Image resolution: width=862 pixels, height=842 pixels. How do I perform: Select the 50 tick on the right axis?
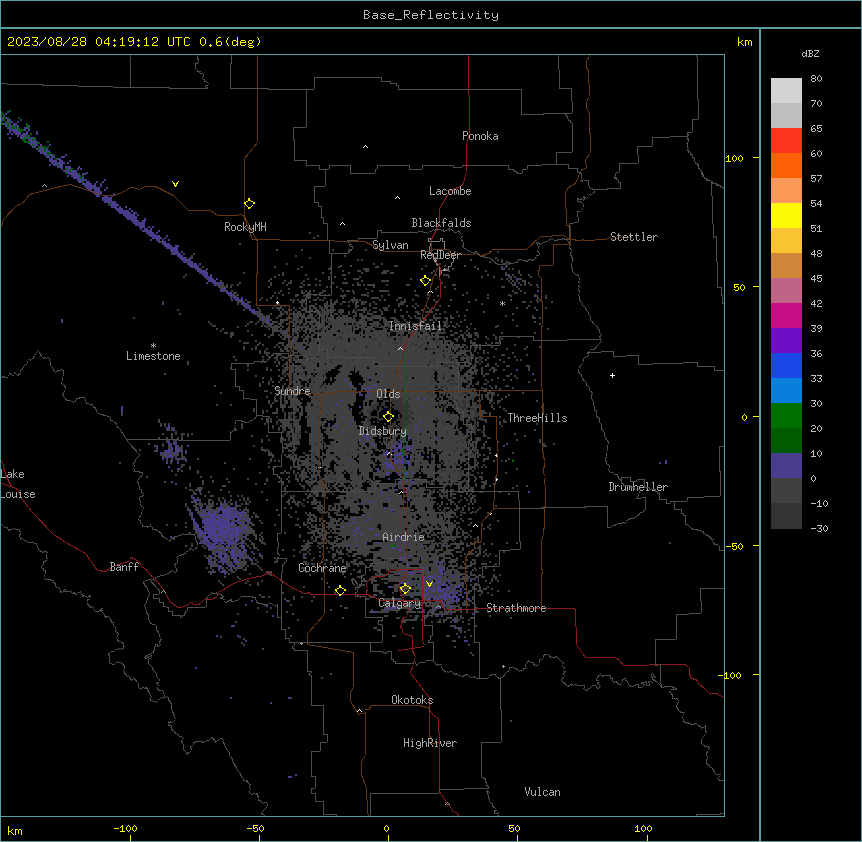(x=739, y=287)
